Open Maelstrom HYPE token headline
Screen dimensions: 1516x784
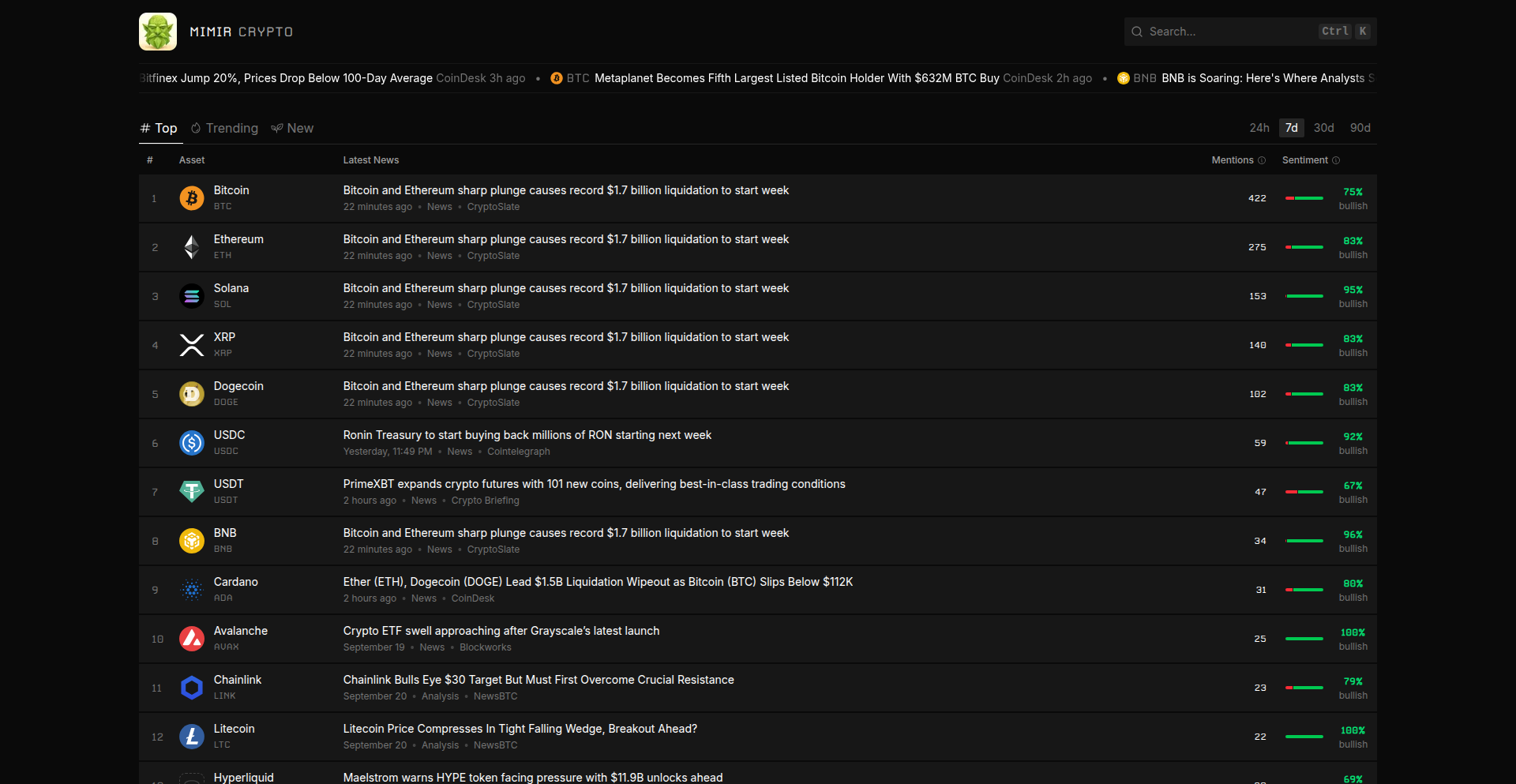click(x=533, y=777)
